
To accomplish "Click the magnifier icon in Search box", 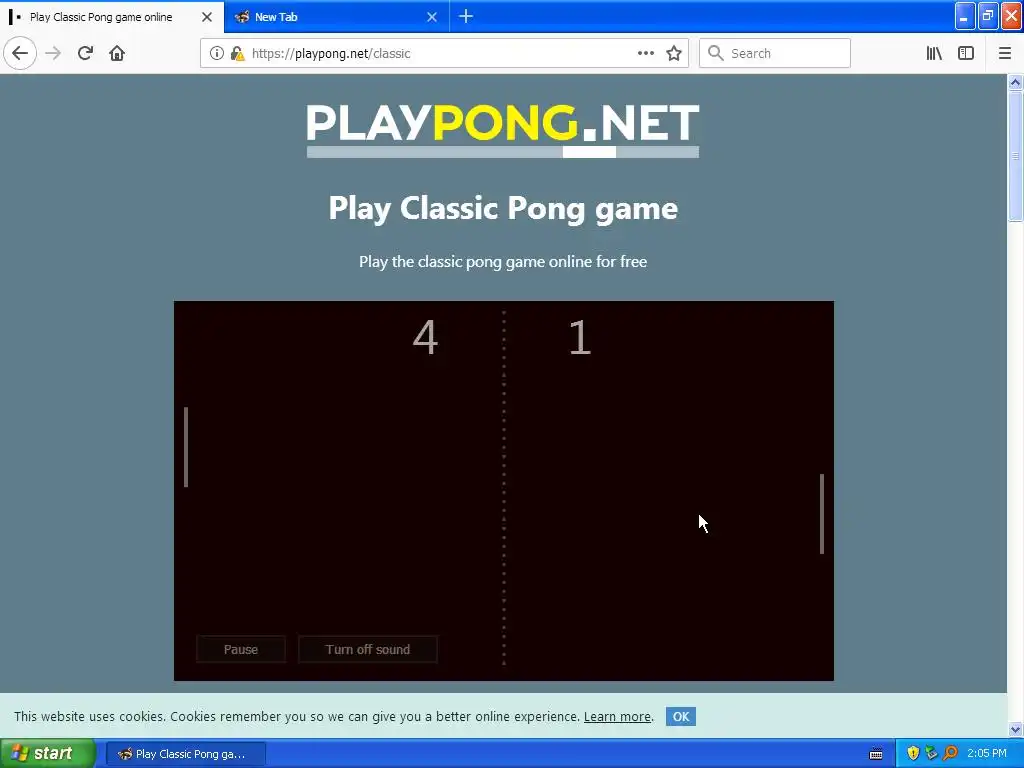I will click(x=716, y=53).
